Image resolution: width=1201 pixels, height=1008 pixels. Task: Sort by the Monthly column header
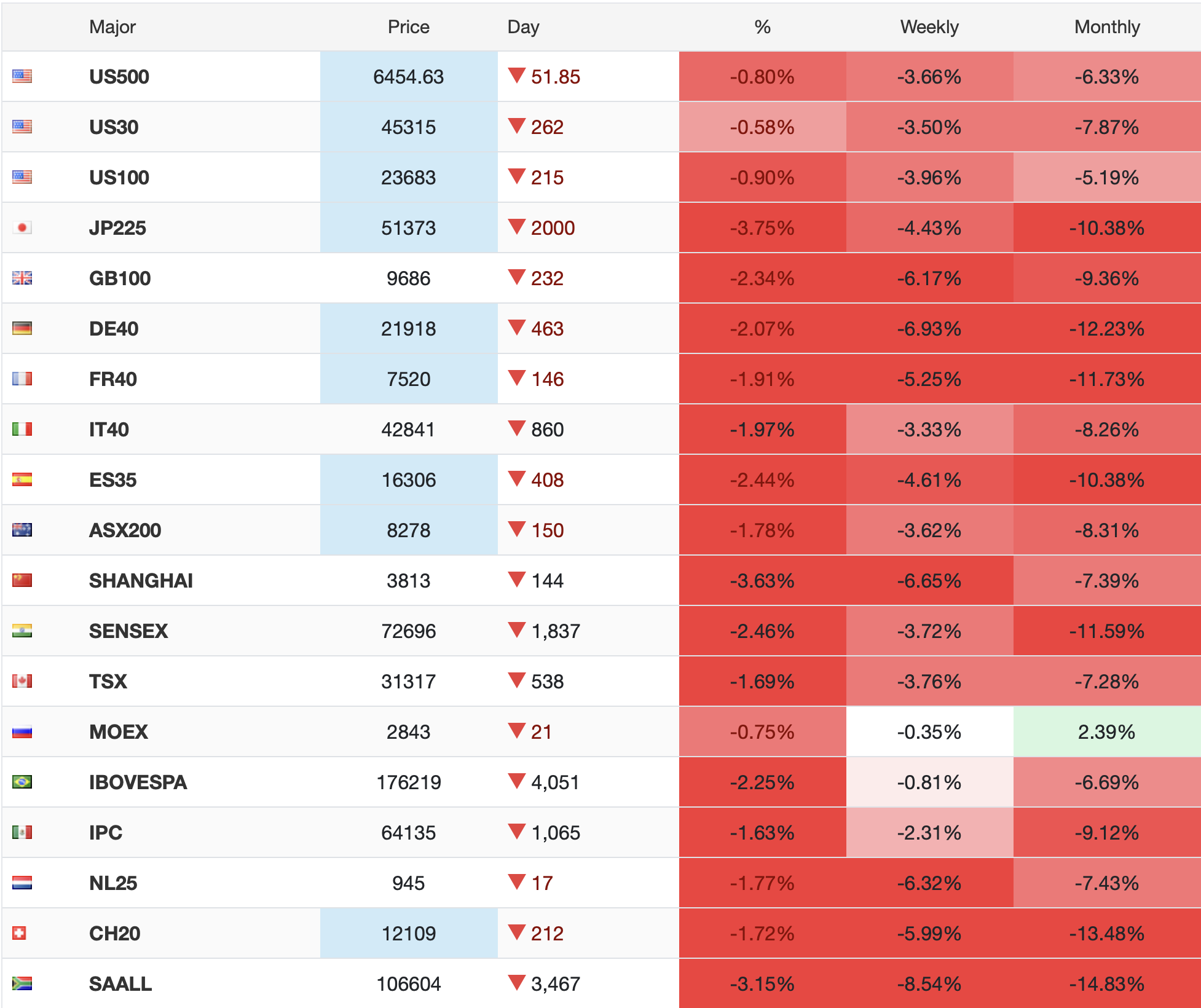coord(1106,27)
